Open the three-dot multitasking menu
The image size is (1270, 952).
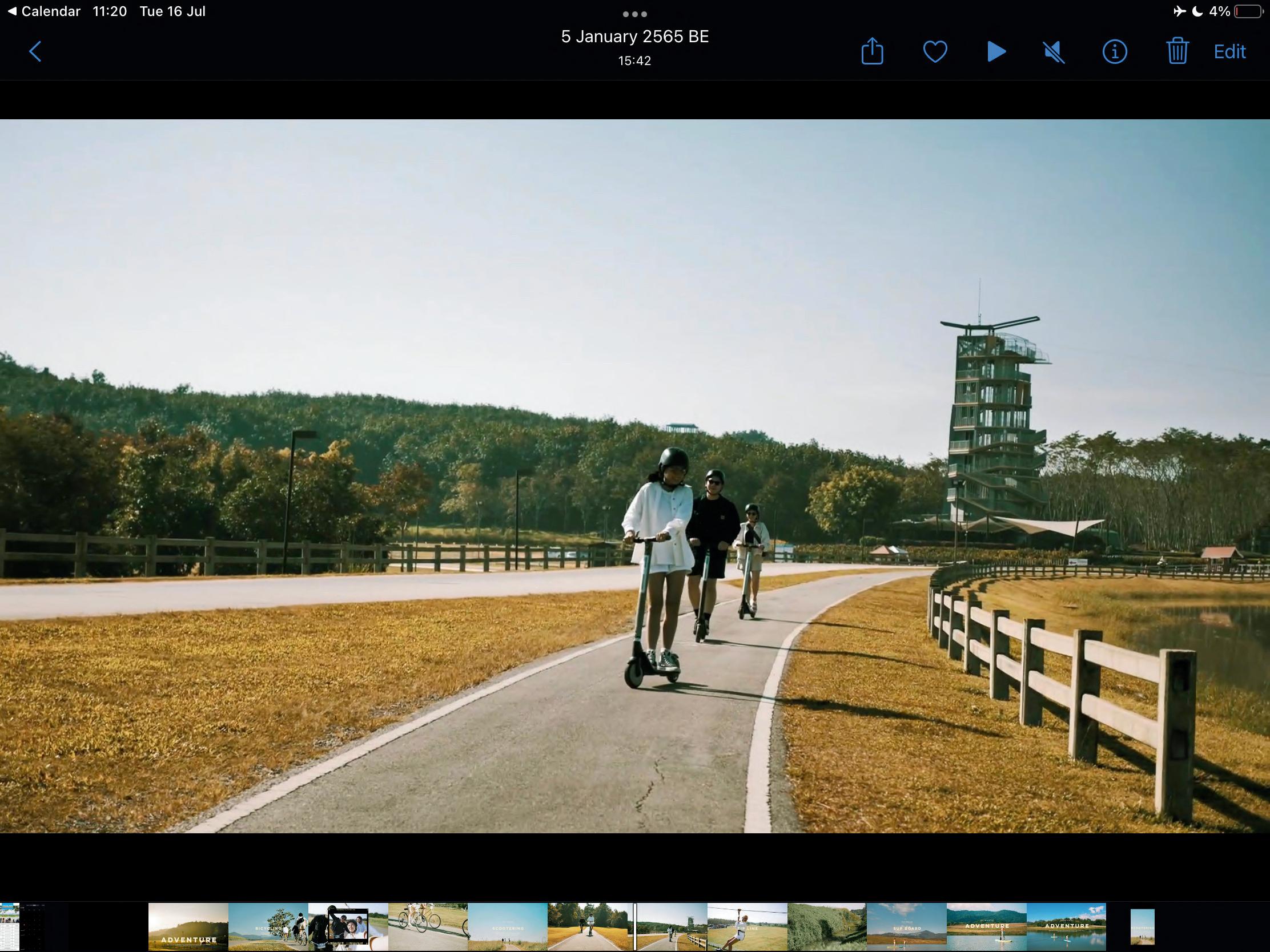coord(634,14)
